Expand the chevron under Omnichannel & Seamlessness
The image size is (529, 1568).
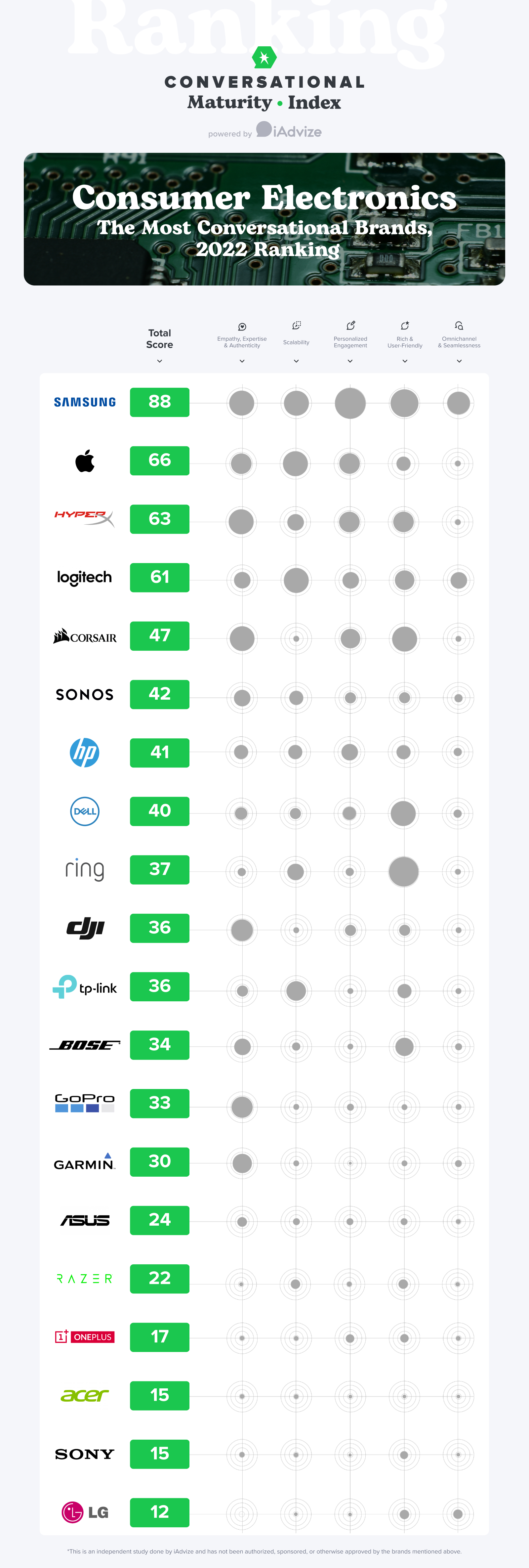pyautogui.click(x=459, y=361)
